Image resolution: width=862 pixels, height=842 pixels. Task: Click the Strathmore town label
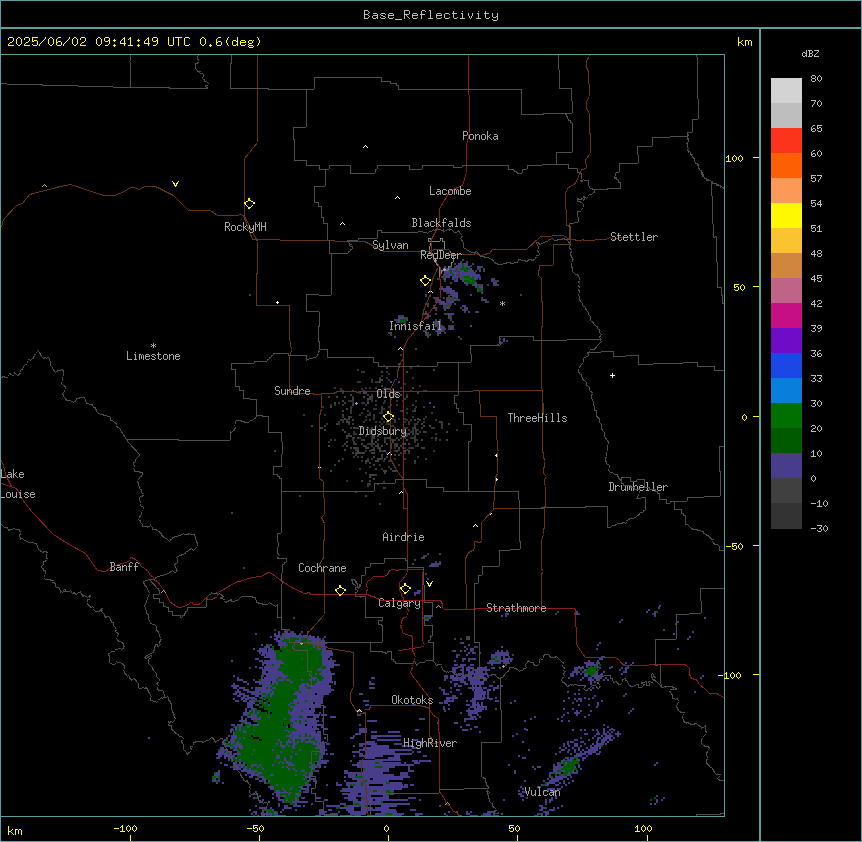(516, 608)
